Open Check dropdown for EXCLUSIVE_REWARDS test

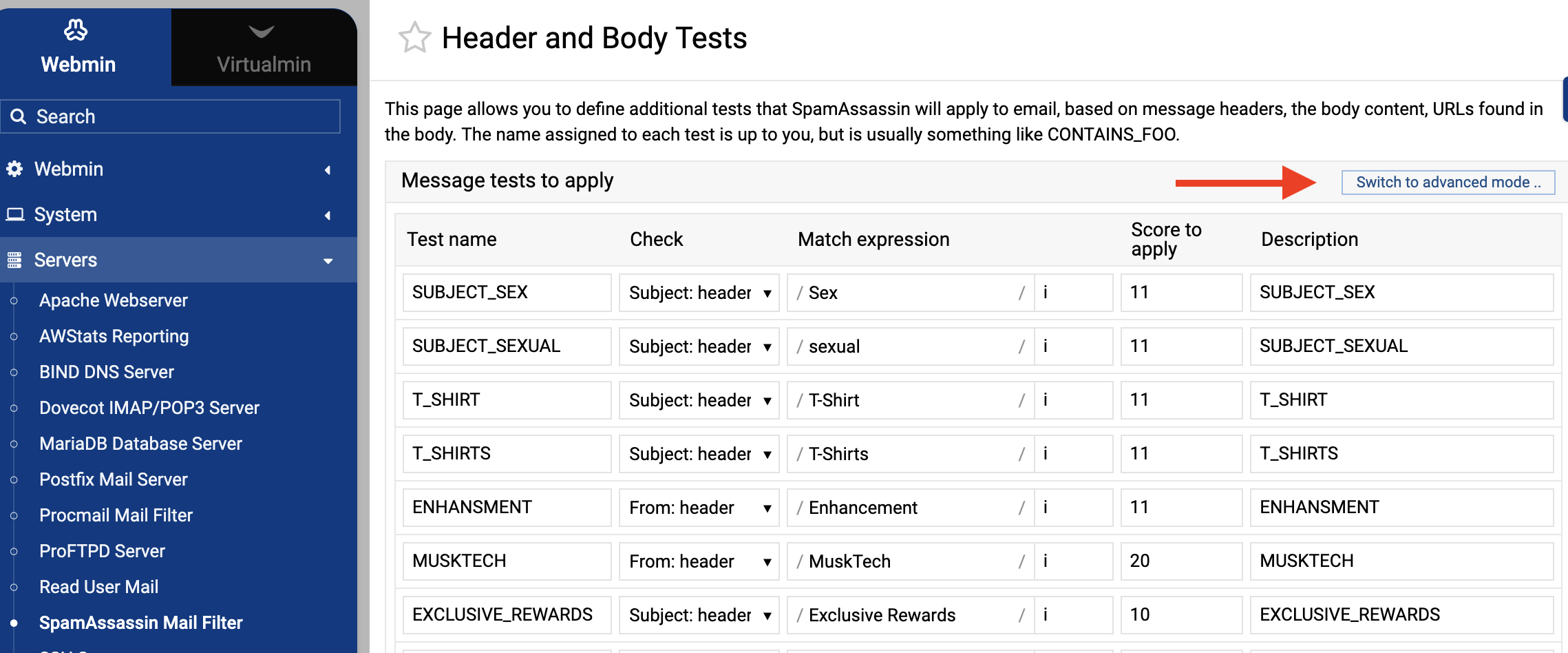click(x=699, y=615)
